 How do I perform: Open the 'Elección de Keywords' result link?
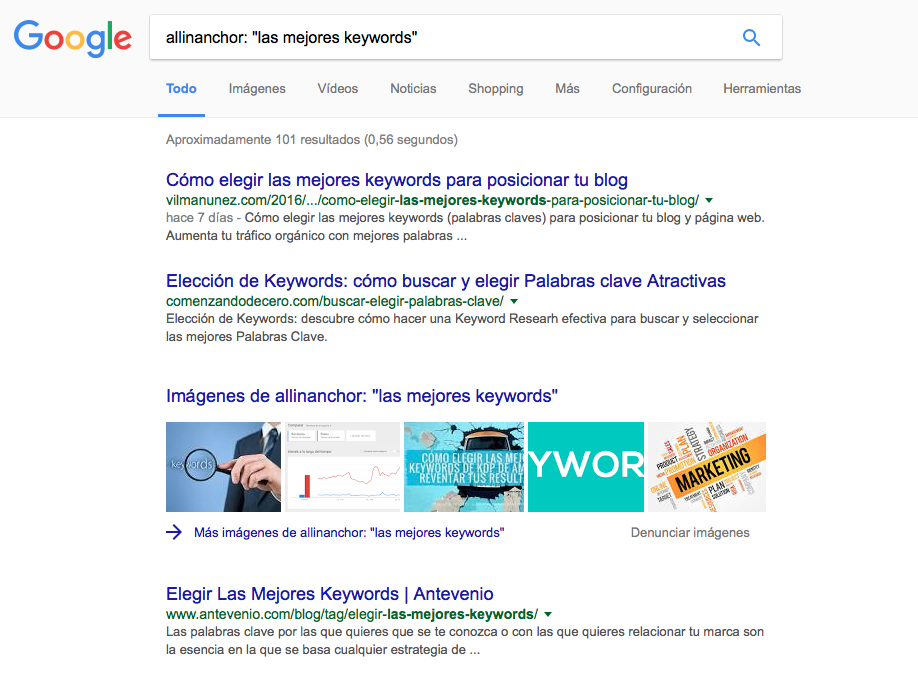pyautogui.click(x=446, y=281)
